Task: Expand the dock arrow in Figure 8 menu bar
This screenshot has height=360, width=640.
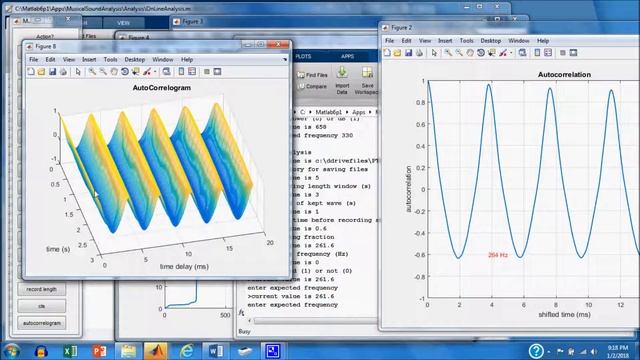Action: [x=285, y=60]
